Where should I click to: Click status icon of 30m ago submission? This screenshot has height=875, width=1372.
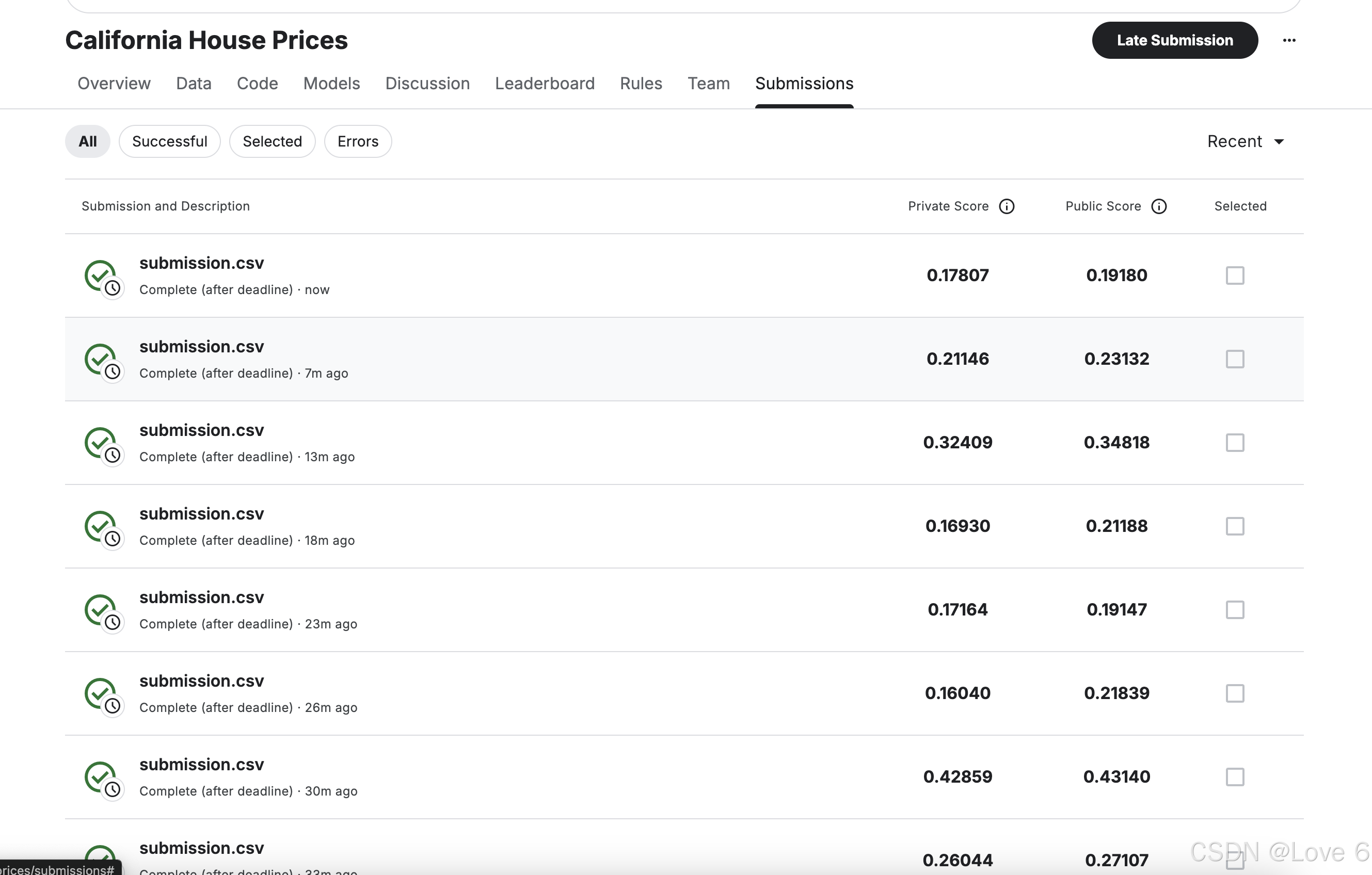pyautogui.click(x=103, y=780)
